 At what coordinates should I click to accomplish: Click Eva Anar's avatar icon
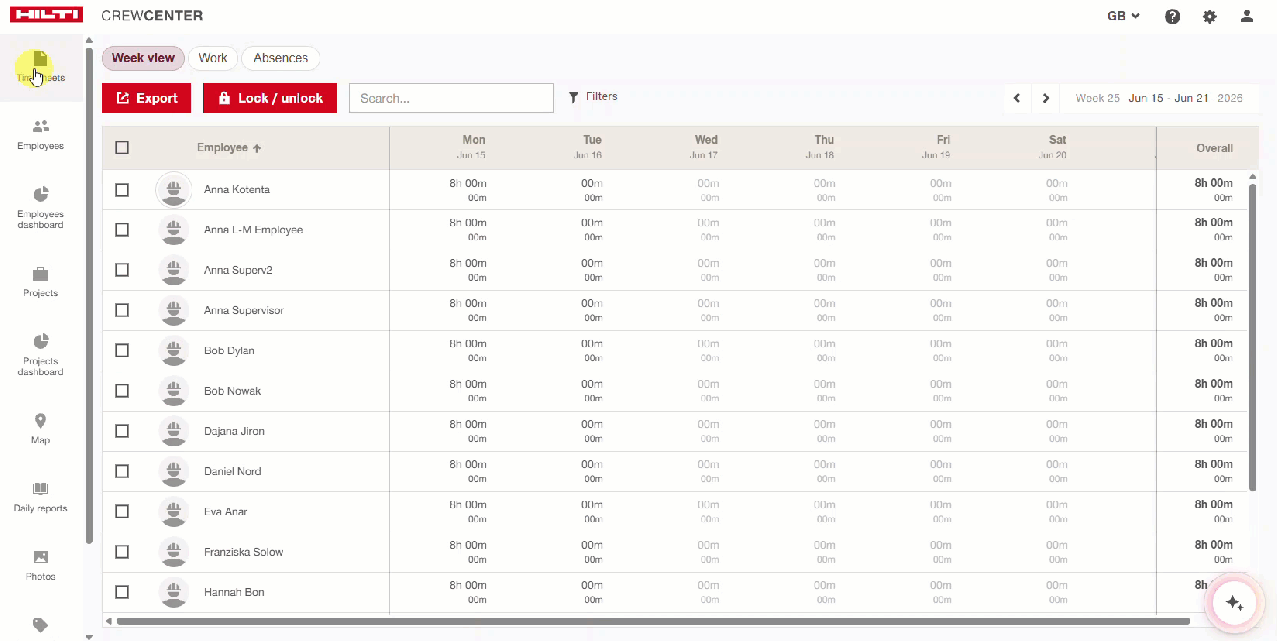(x=174, y=511)
